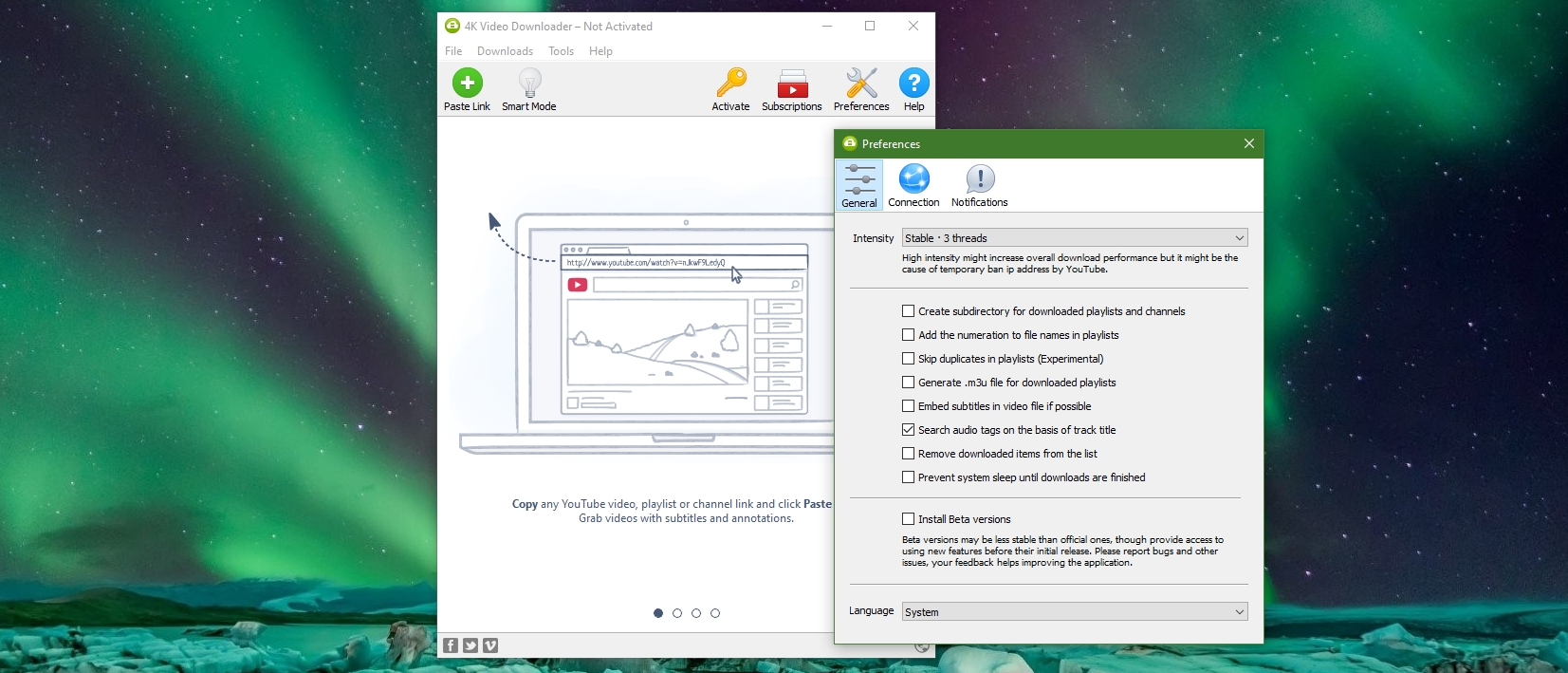Open Notifications preferences exclamation icon
Viewport: 1568px width, 673px height.
pos(980,178)
